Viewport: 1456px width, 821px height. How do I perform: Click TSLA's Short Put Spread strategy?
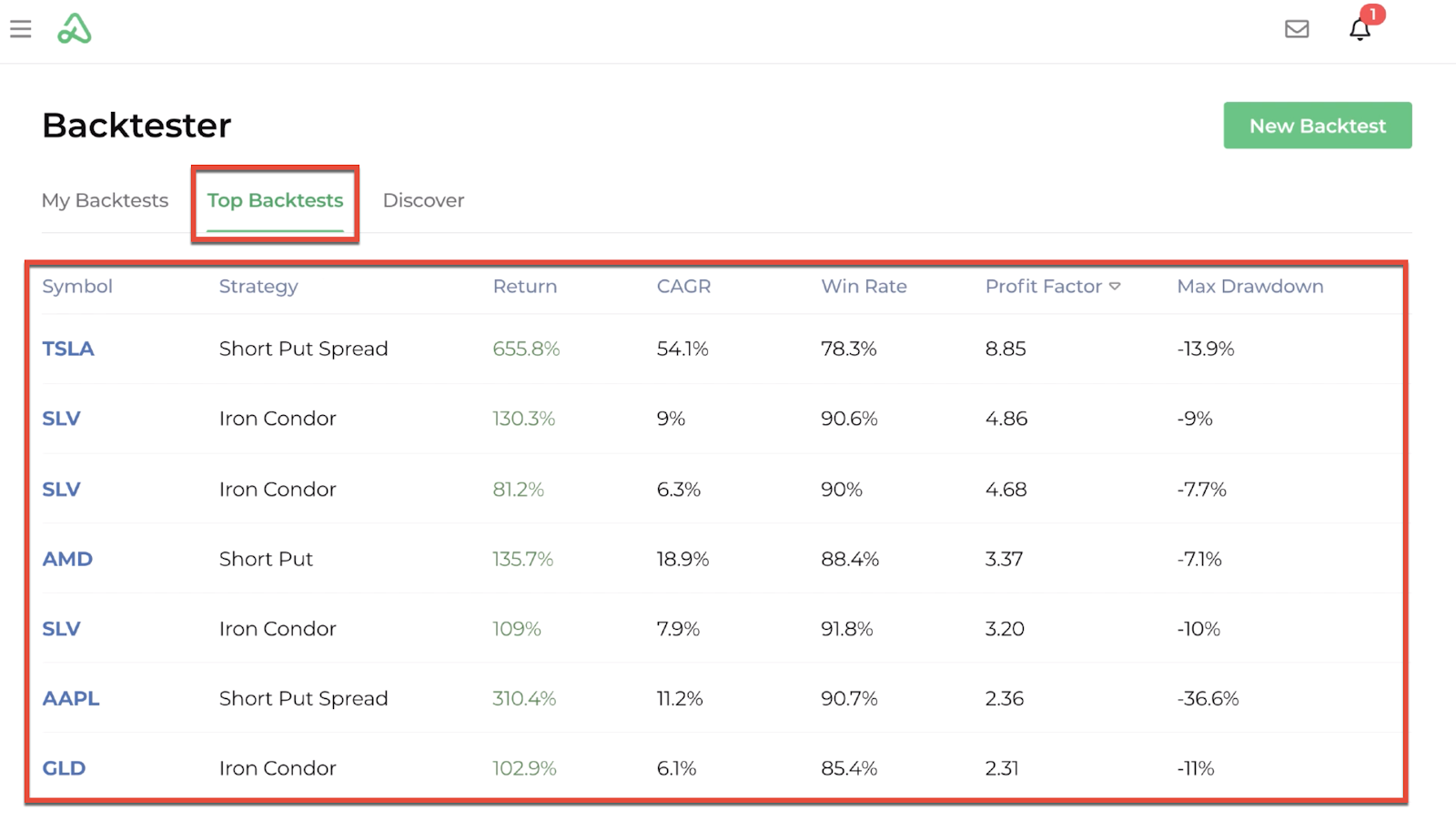(x=303, y=349)
